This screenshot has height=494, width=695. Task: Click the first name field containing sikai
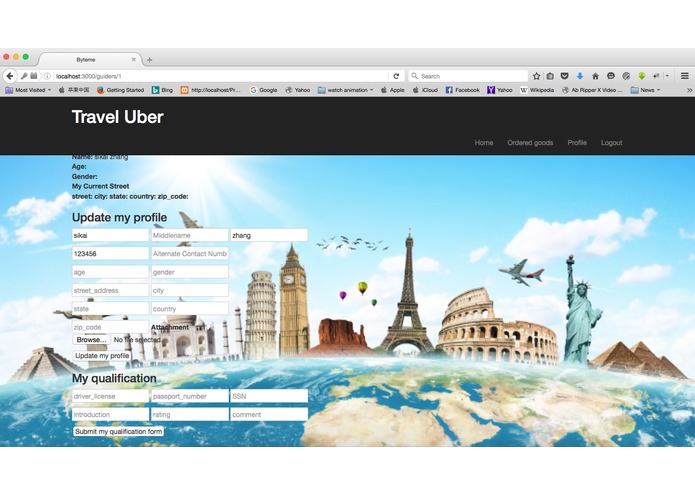(110, 235)
